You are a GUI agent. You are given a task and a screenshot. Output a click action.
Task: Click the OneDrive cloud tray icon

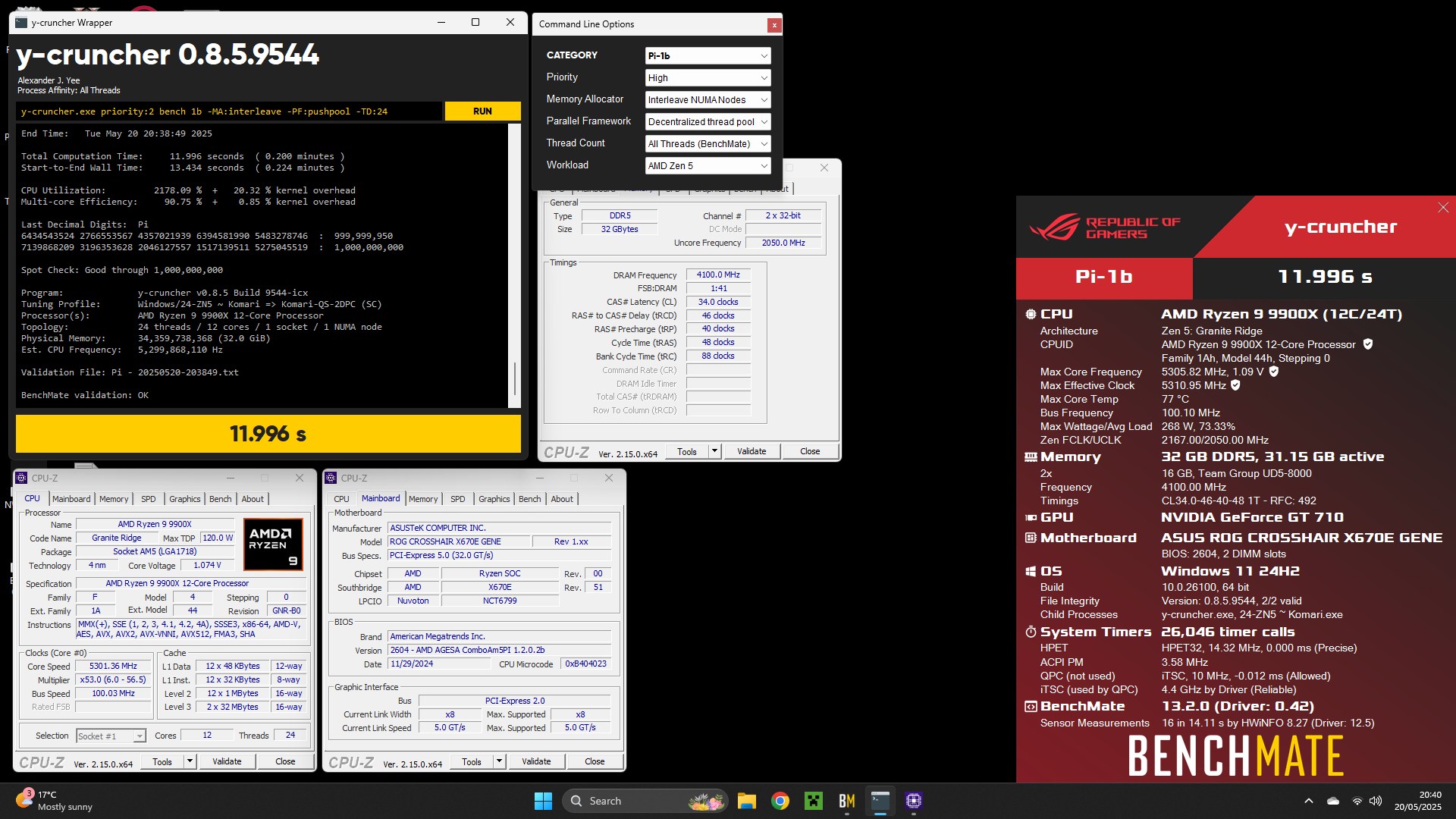coord(1333,801)
